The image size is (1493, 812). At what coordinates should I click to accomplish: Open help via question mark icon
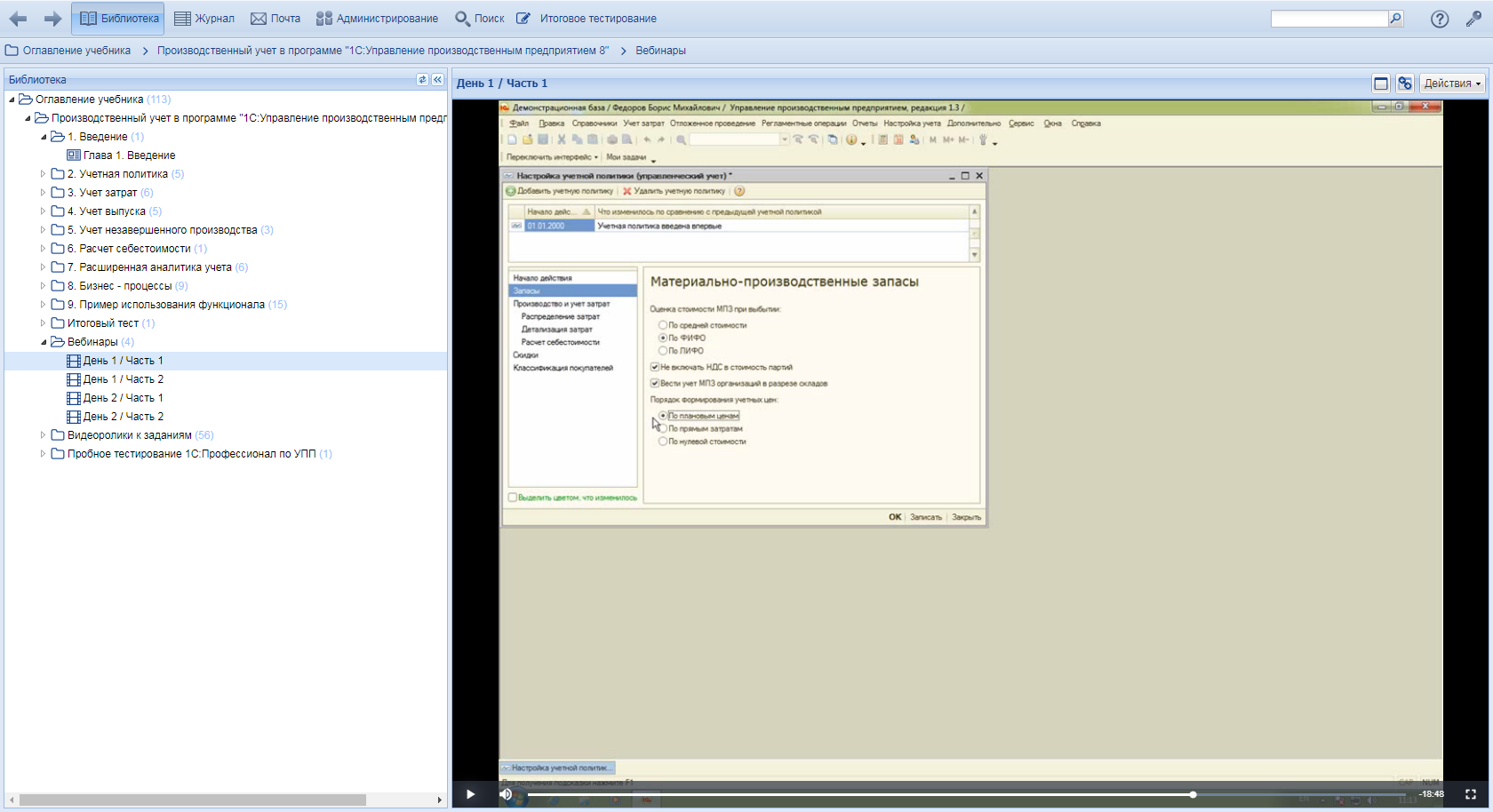[1439, 20]
